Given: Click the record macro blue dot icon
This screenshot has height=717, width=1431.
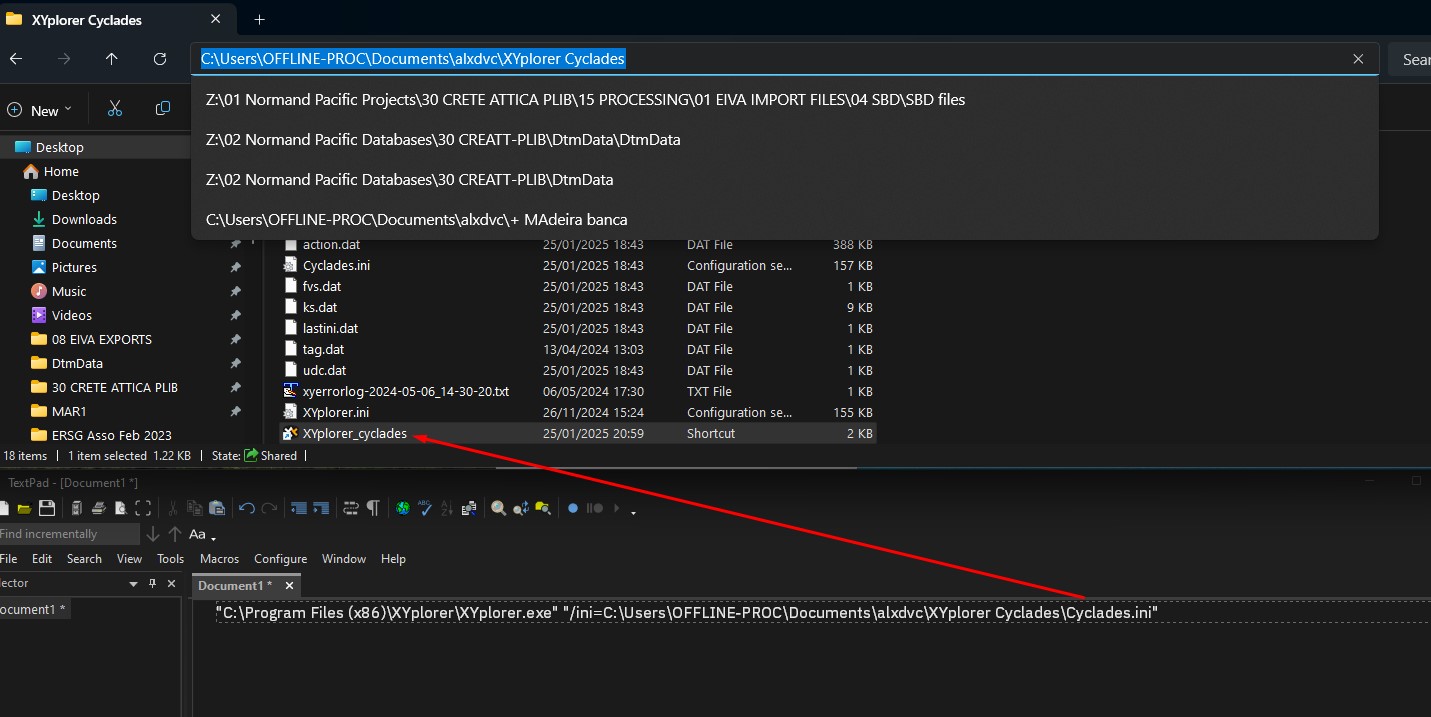Looking at the screenshot, I should click(573, 508).
